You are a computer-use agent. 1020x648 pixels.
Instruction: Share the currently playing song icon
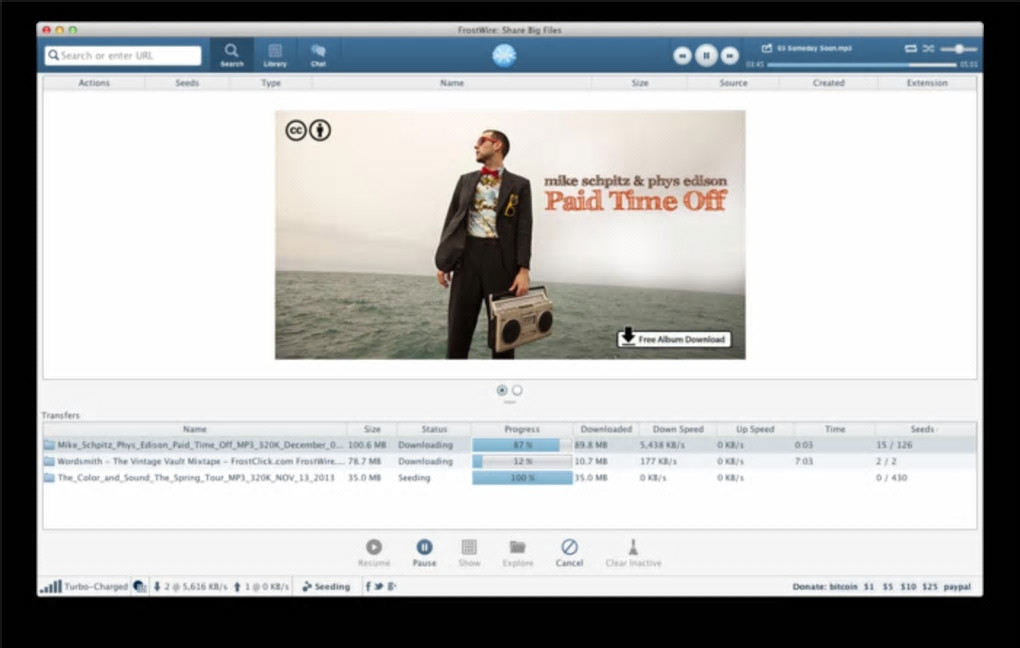tap(767, 48)
